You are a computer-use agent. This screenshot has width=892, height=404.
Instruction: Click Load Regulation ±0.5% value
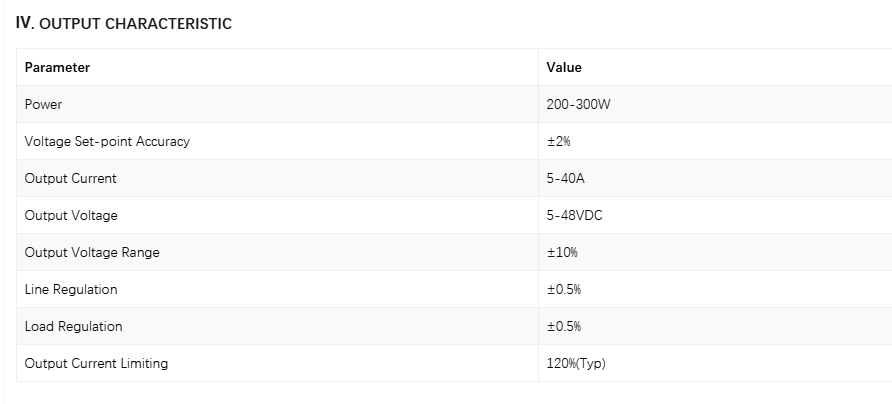click(x=564, y=326)
